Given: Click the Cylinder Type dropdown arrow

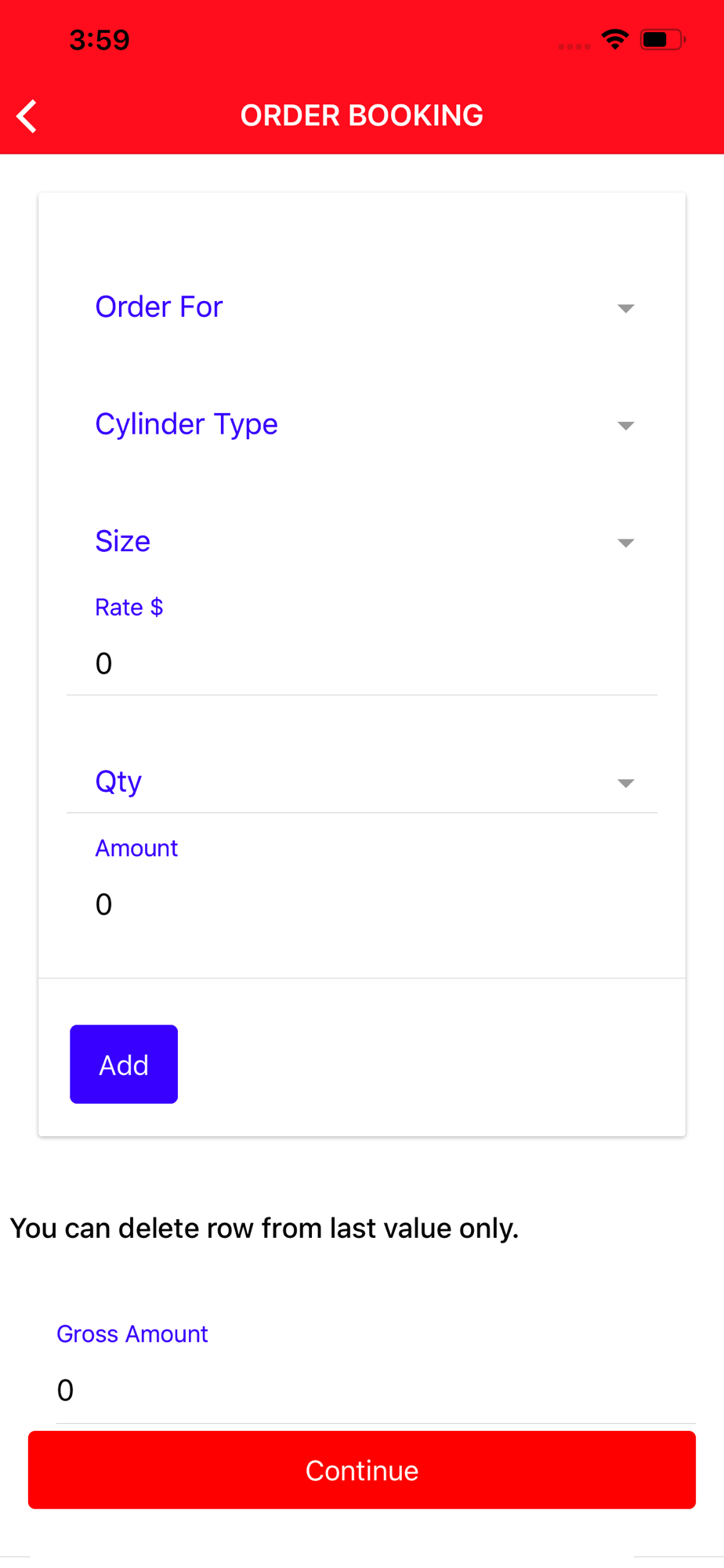Looking at the screenshot, I should (x=625, y=426).
